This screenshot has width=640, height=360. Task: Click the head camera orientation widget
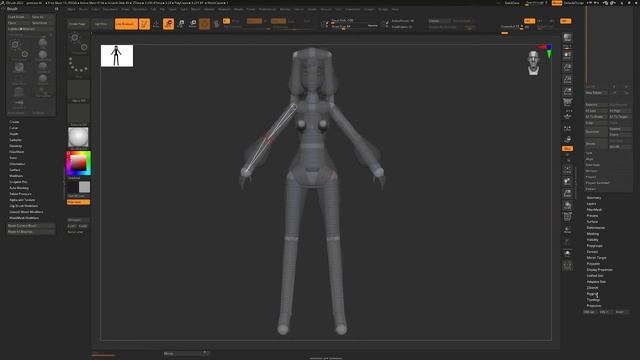[x=533, y=63]
